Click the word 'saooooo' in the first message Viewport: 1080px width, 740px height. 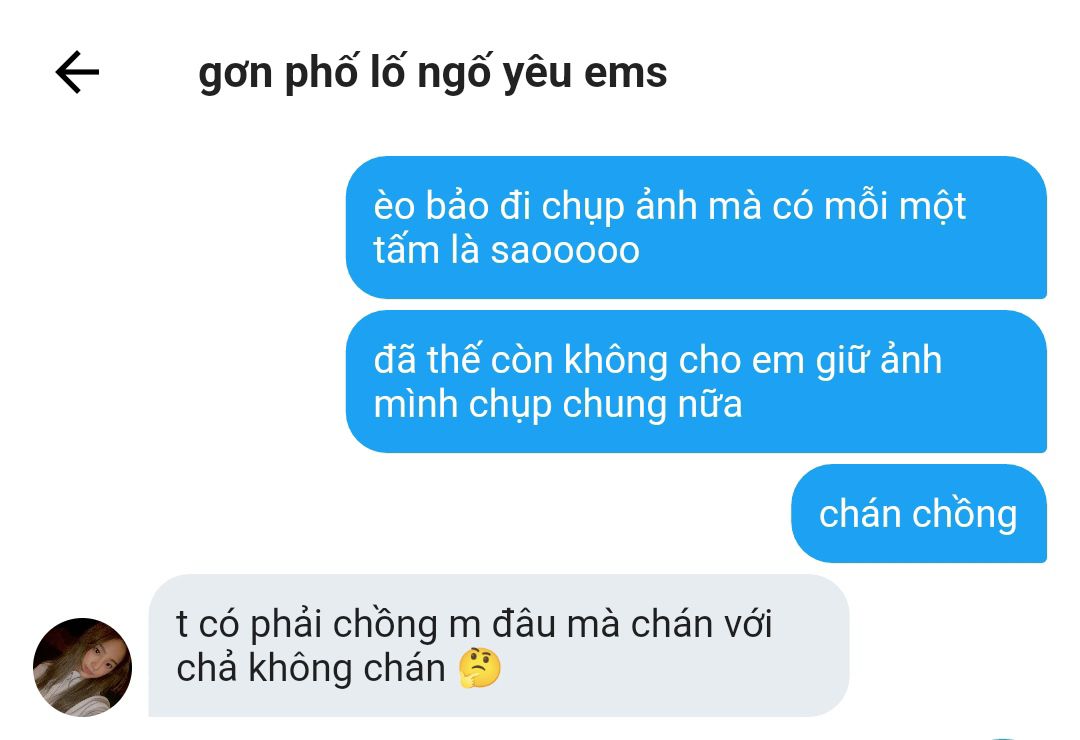tap(565, 251)
